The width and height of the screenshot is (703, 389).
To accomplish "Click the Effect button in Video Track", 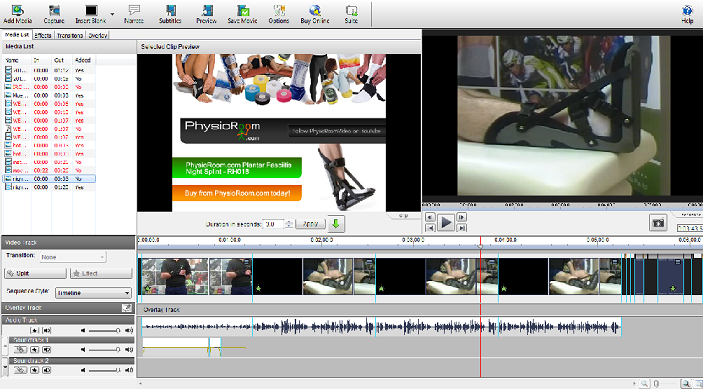I will click(x=101, y=273).
